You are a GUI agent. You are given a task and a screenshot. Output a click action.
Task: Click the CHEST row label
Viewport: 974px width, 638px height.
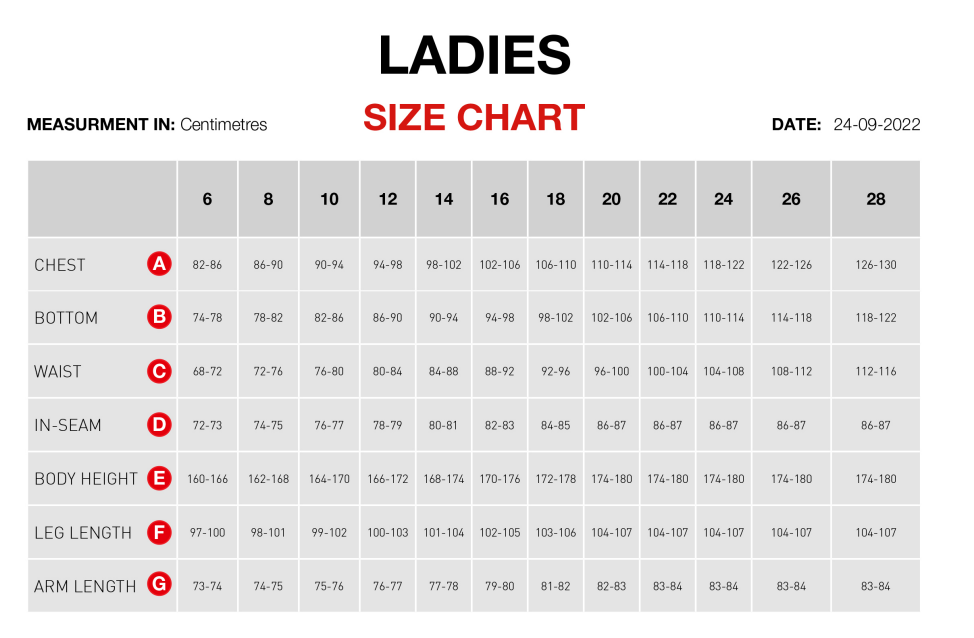point(60,265)
